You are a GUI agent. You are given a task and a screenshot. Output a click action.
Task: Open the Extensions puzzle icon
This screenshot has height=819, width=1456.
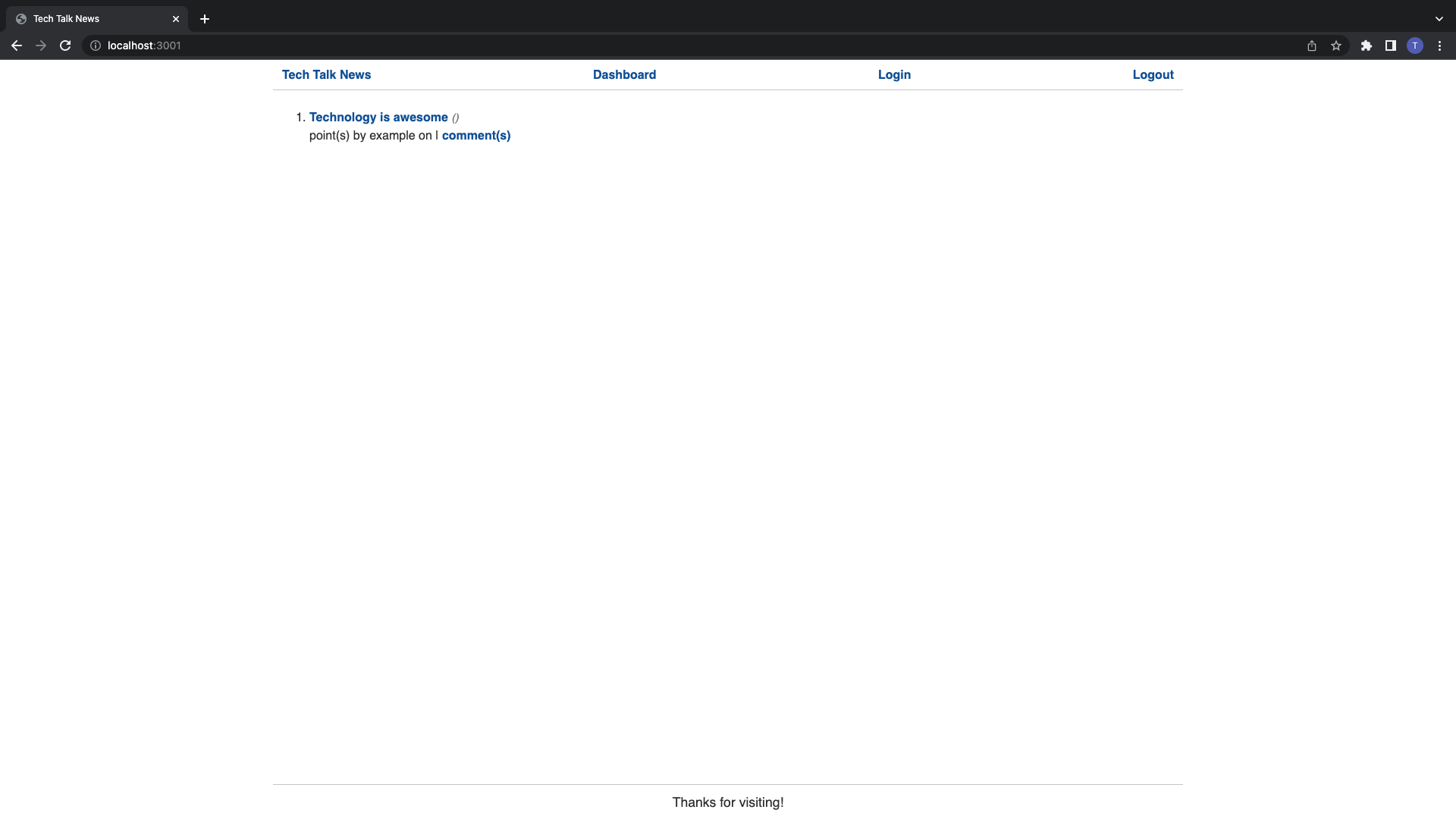pos(1367,45)
